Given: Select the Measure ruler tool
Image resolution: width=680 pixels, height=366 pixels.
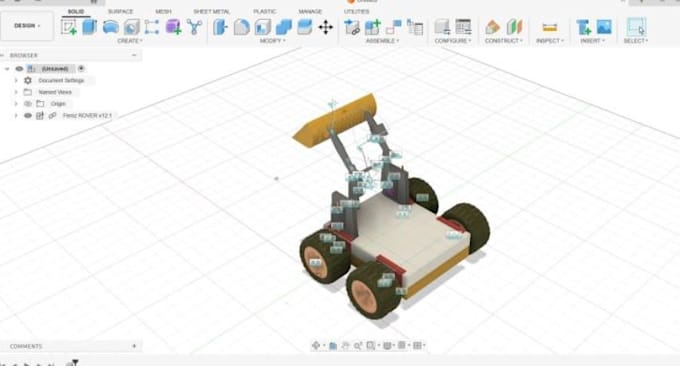Looking at the screenshot, I should click(x=549, y=27).
